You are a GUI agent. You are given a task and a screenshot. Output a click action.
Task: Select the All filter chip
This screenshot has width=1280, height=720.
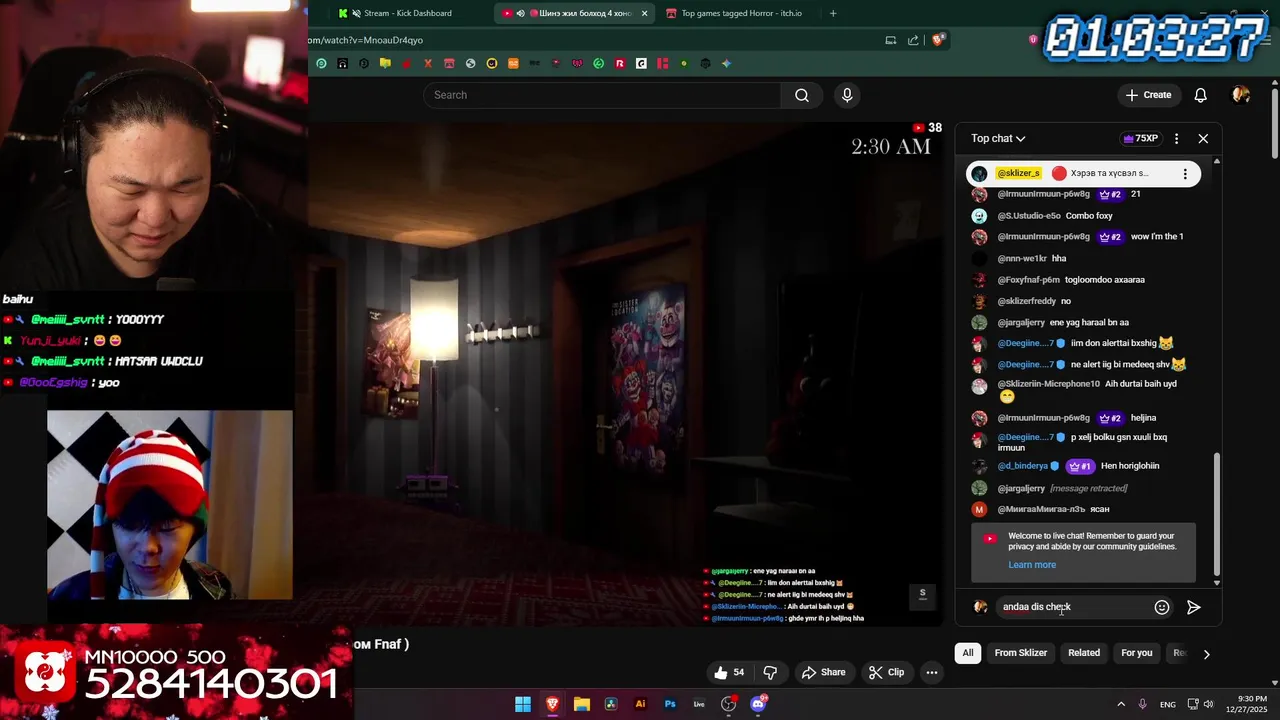pos(968,653)
